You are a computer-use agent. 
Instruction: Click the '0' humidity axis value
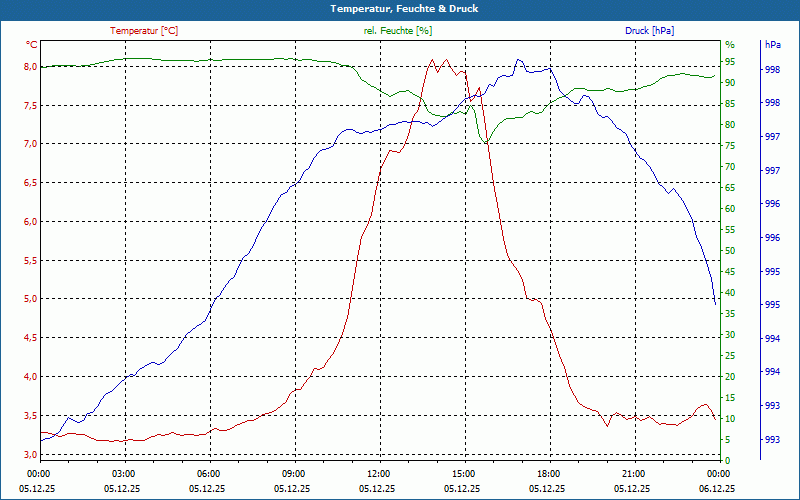pos(728,461)
